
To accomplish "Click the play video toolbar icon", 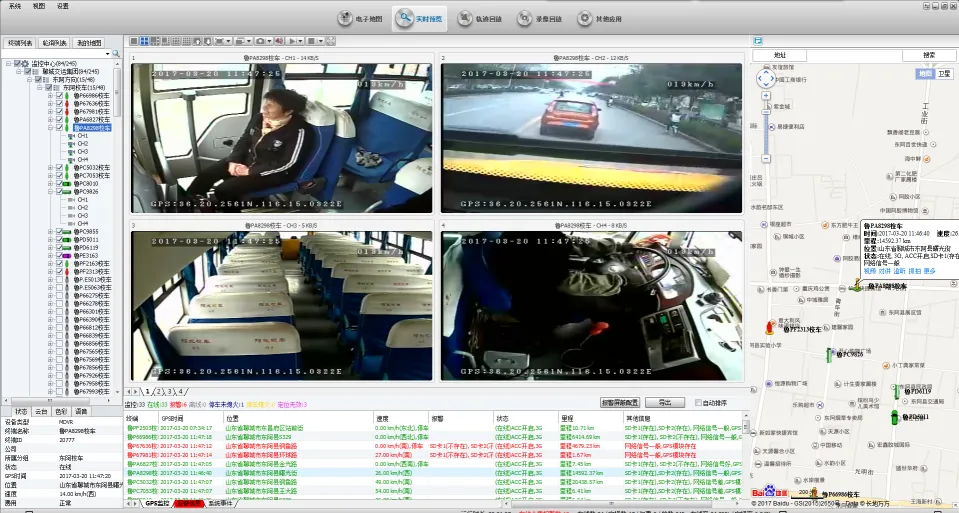I will 292,41.
